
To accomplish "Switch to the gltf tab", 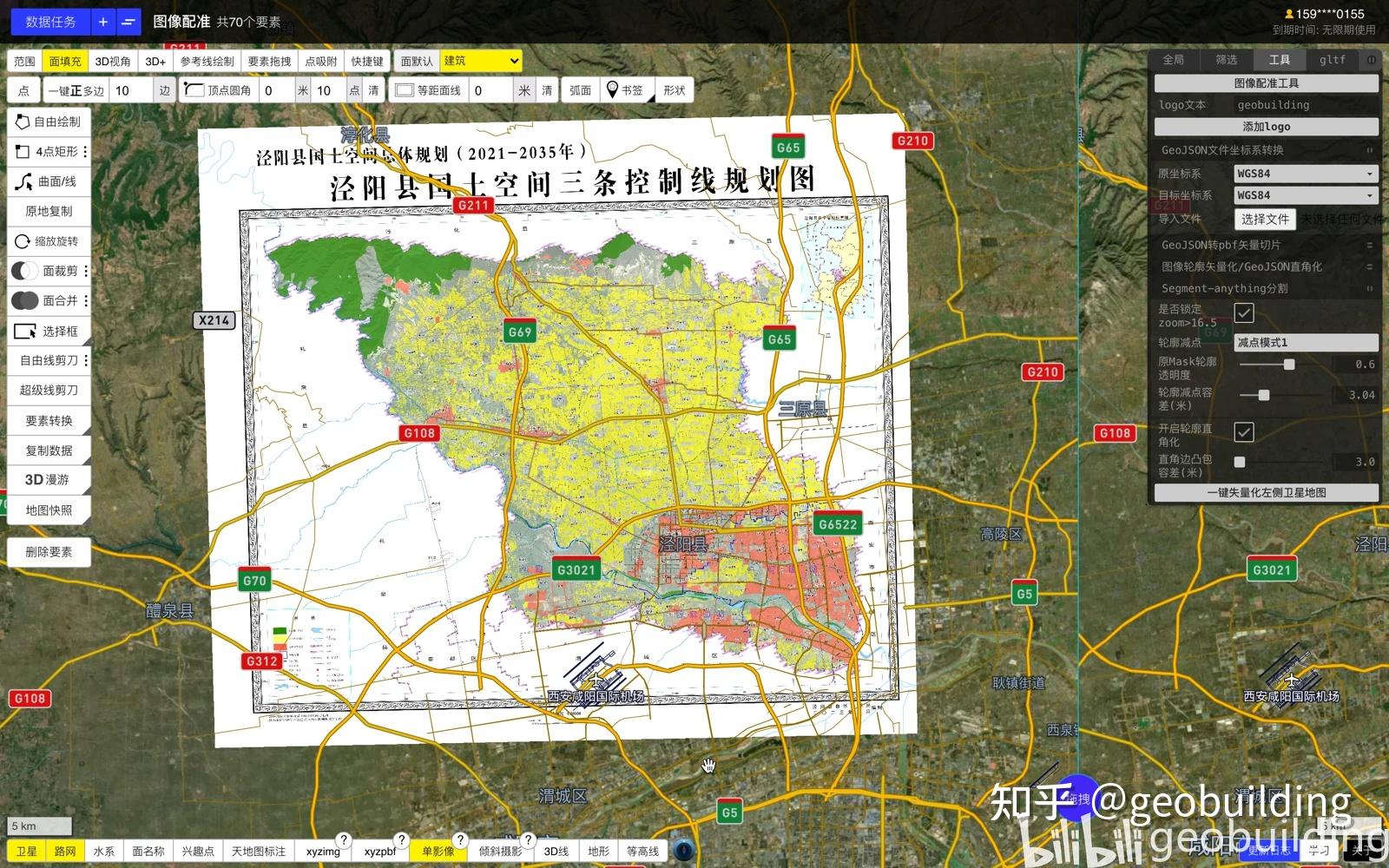I will [1332, 60].
